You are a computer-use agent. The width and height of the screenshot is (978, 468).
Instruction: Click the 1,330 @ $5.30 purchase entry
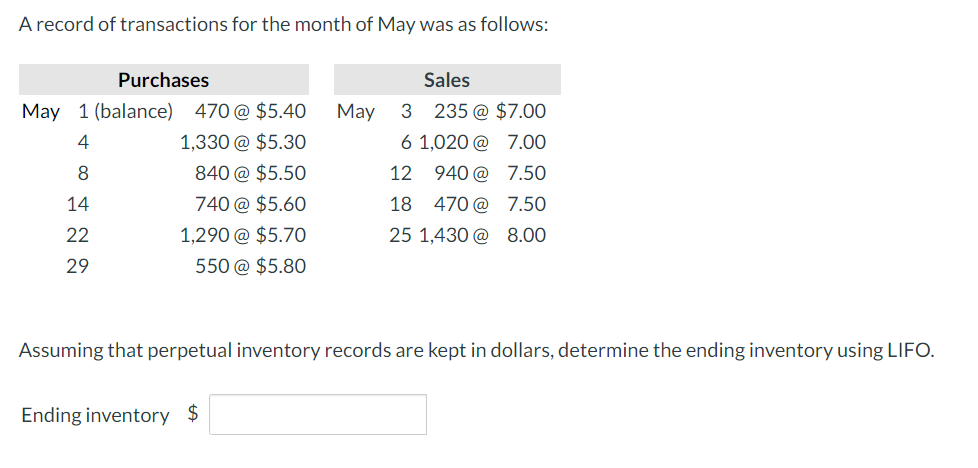pos(242,142)
